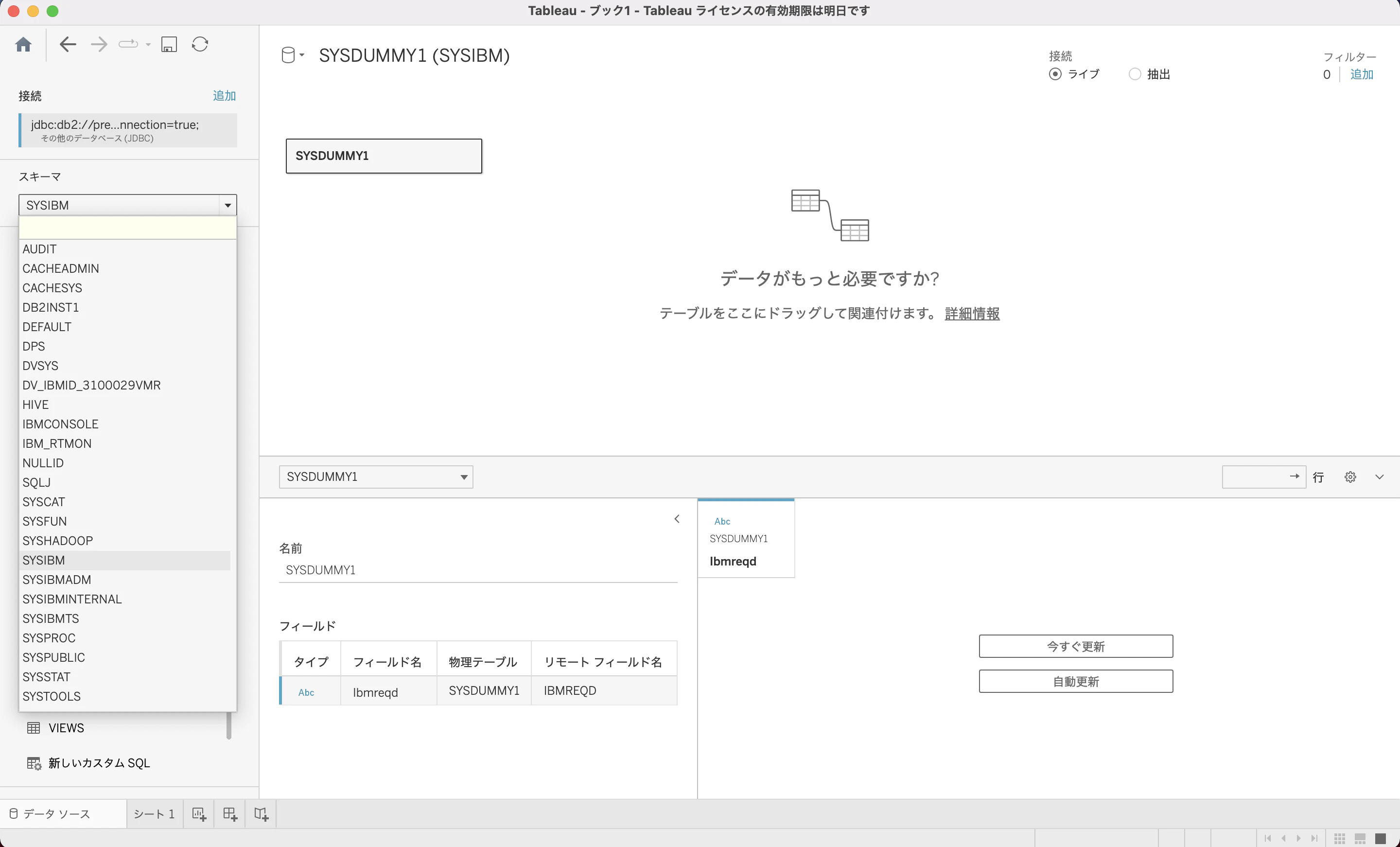Image resolution: width=1400 pixels, height=847 pixels.
Task: Select SQLJ in schema list
Action: (126, 483)
